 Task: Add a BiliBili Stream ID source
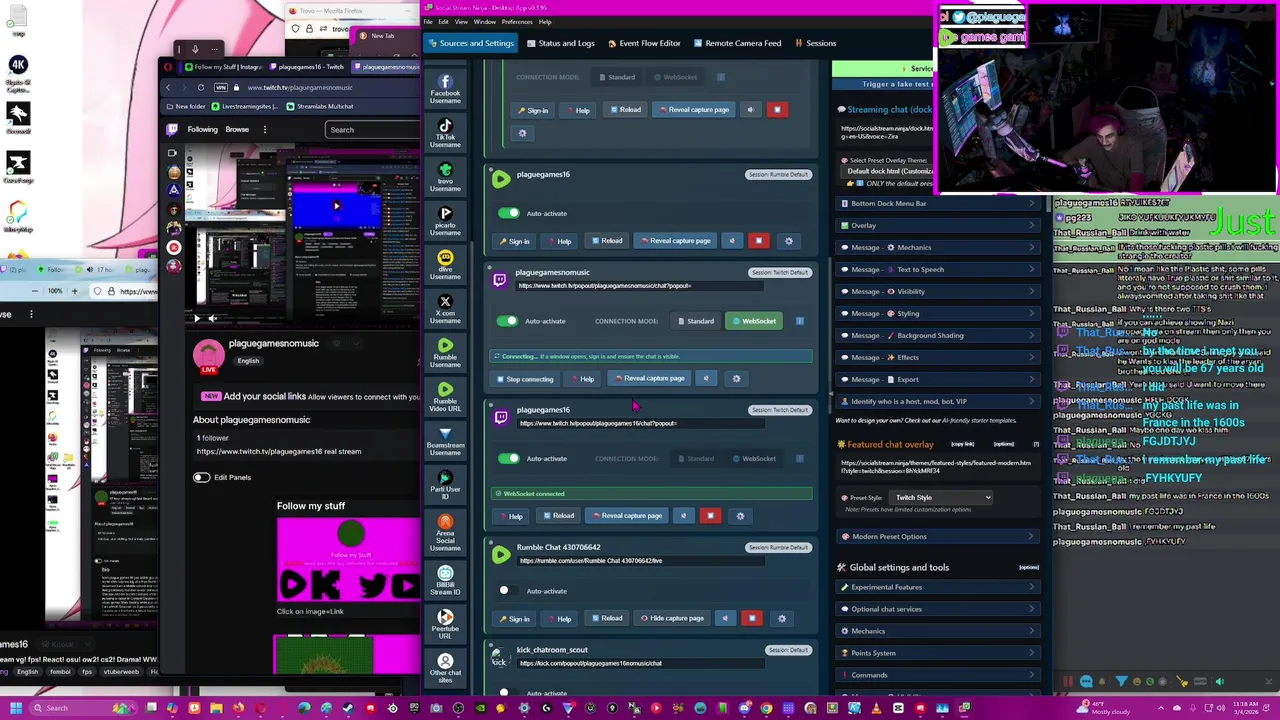click(x=445, y=581)
